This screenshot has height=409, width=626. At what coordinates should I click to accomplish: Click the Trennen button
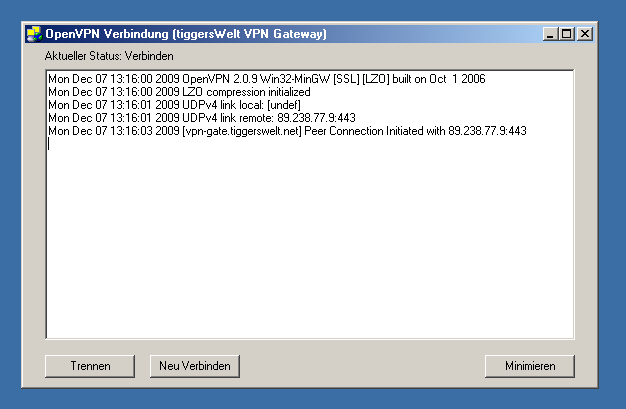[90, 366]
